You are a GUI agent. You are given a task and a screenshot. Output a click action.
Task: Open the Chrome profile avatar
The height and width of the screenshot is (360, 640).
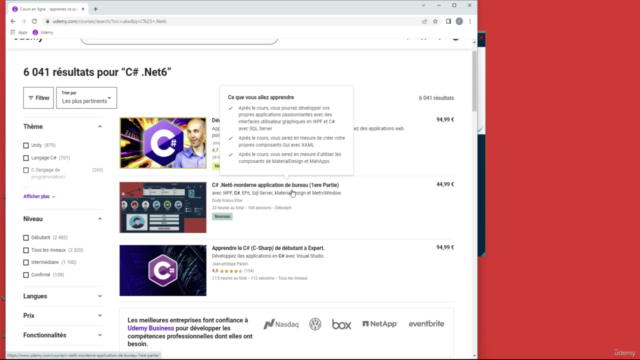(459, 21)
